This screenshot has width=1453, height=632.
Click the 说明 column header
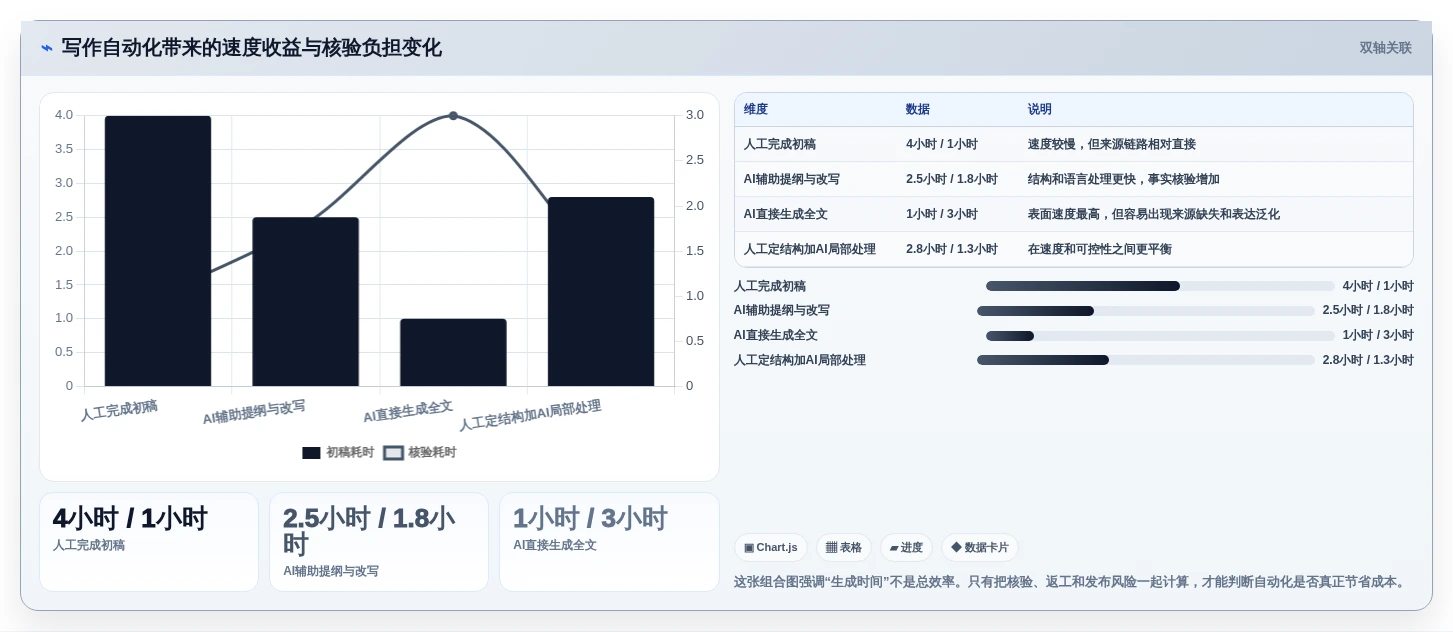pyautogui.click(x=1040, y=109)
